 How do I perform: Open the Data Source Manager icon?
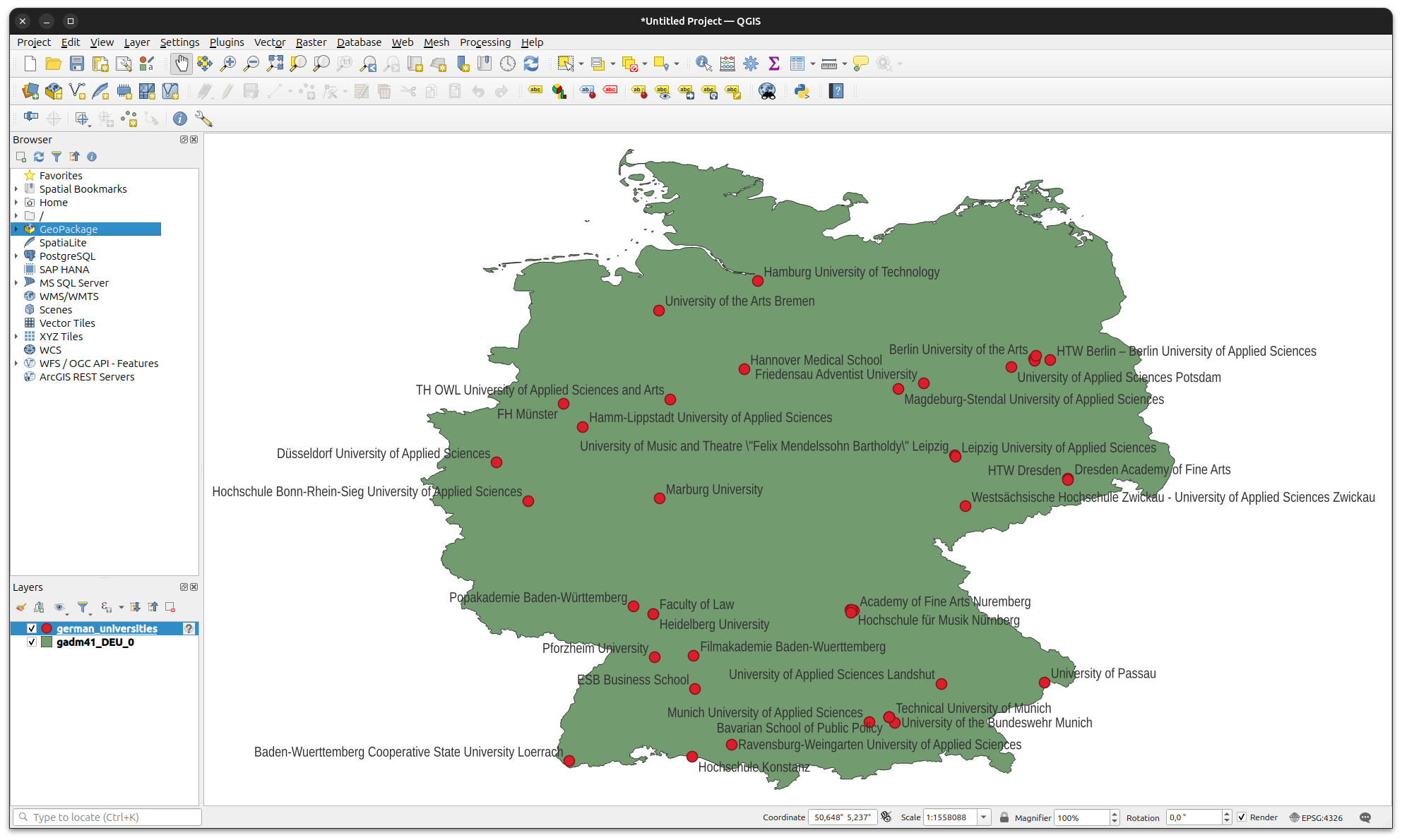[x=30, y=91]
